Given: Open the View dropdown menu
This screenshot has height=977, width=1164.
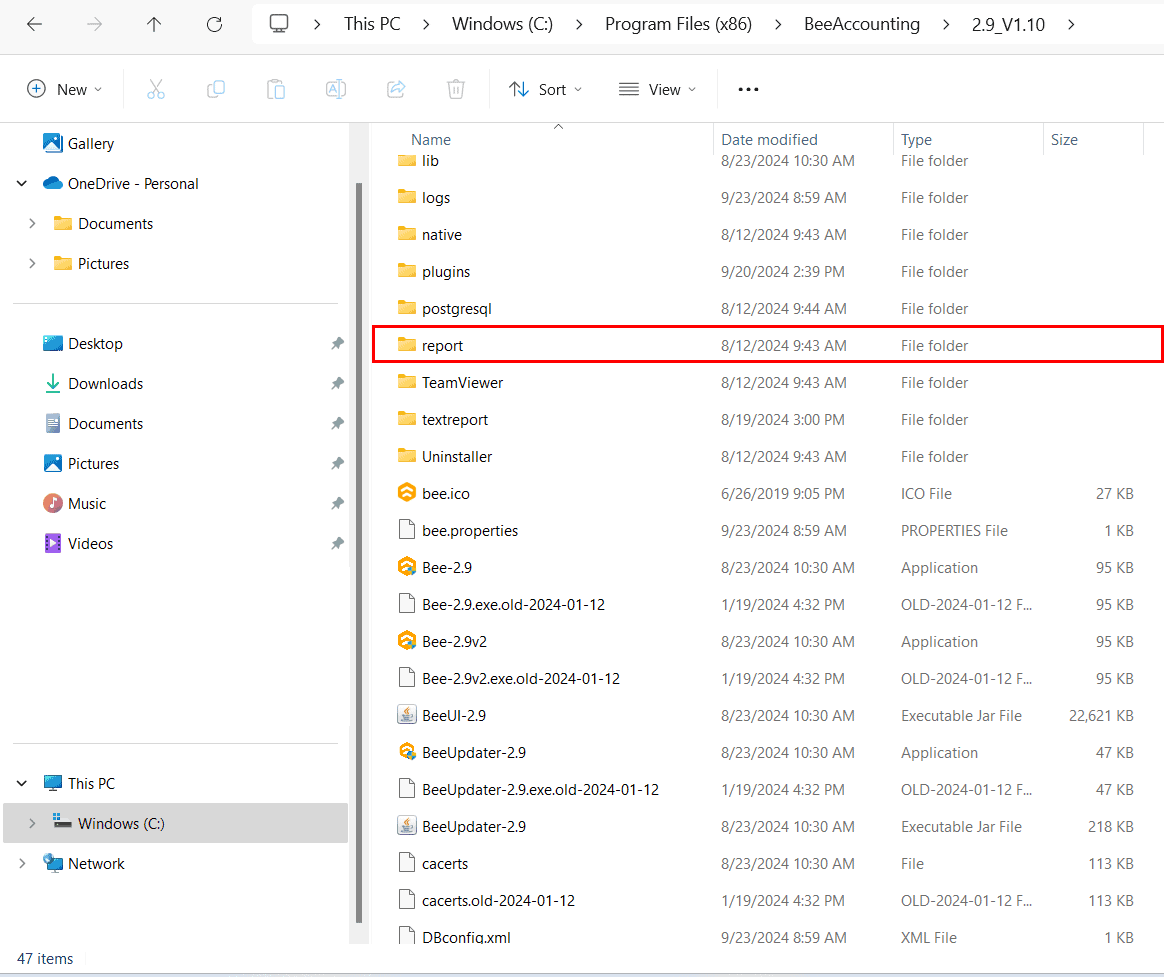Looking at the screenshot, I should point(657,89).
